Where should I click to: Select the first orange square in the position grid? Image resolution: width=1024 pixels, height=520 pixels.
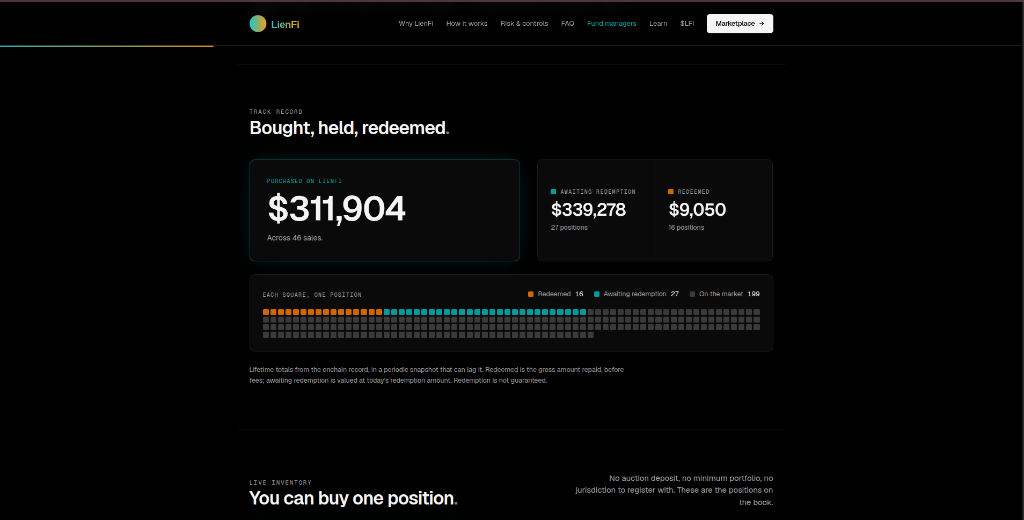(266, 312)
